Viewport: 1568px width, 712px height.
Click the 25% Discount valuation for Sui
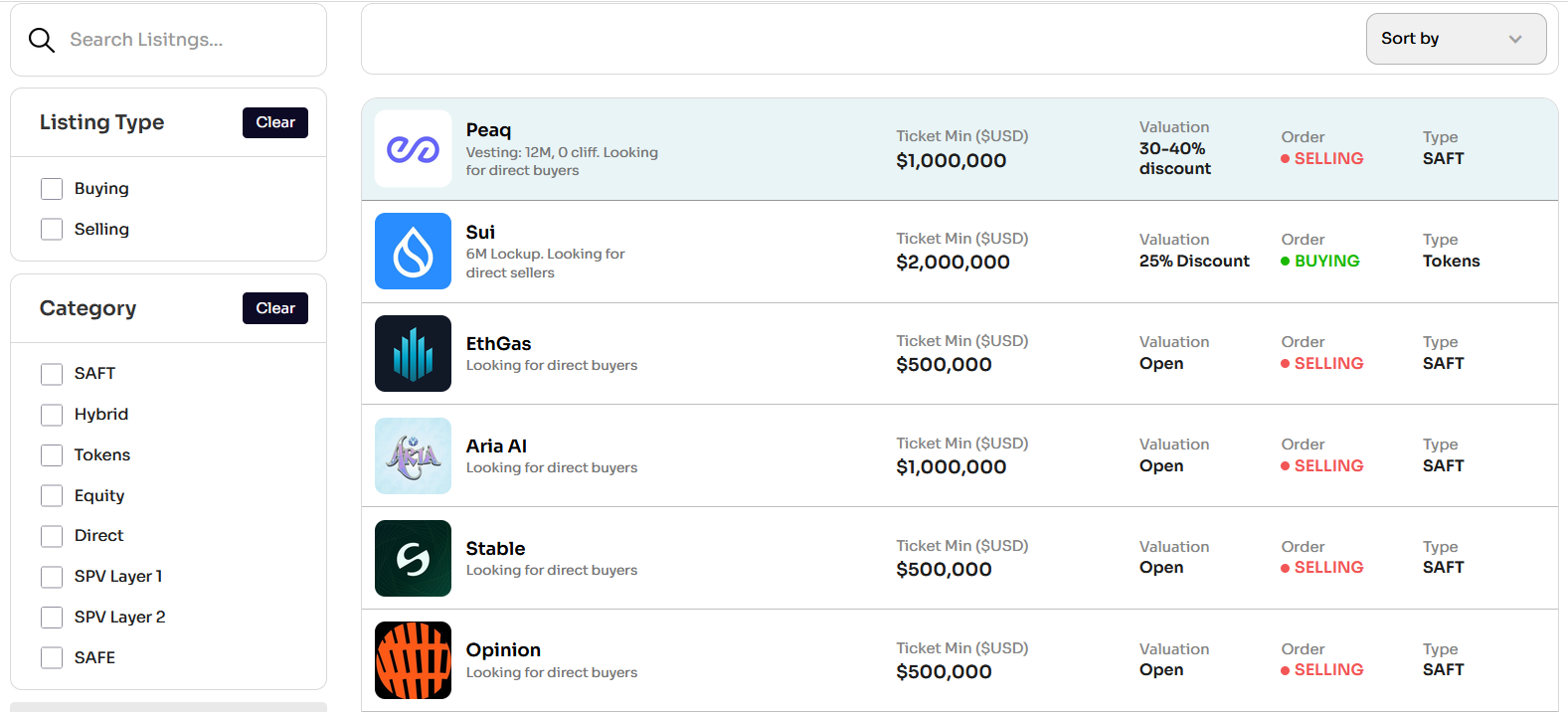pyautogui.click(x=1194, y=262)
